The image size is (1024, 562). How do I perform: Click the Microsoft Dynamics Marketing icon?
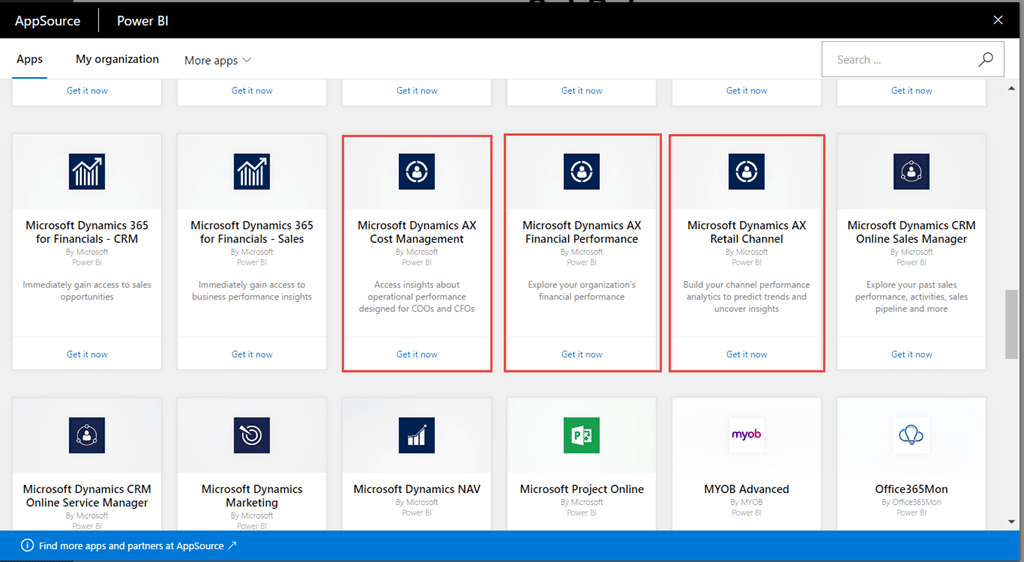tap(251, 435)
